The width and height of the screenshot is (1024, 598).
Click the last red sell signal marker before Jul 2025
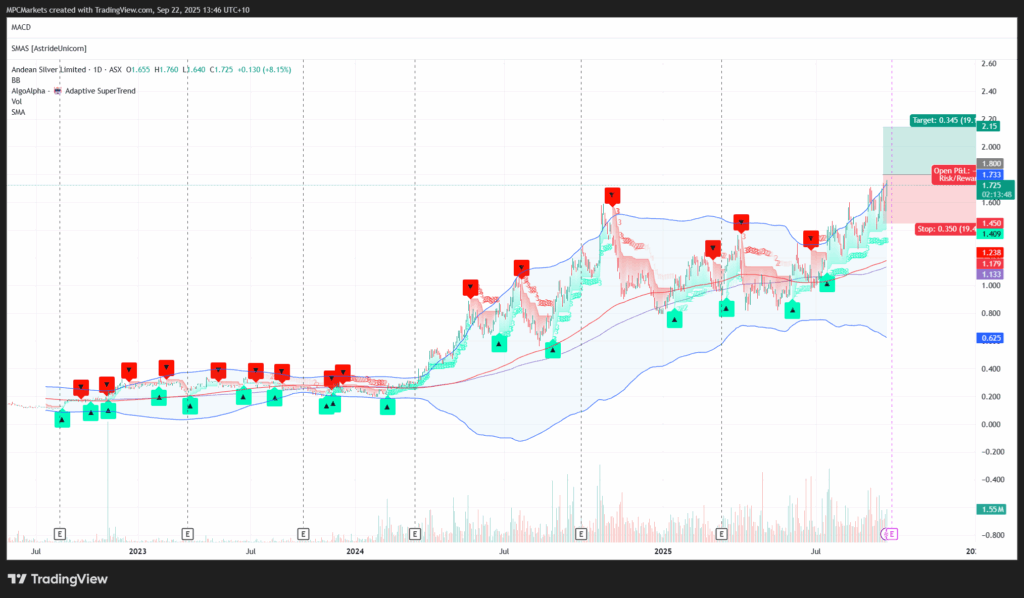click(x=810, y=239)
